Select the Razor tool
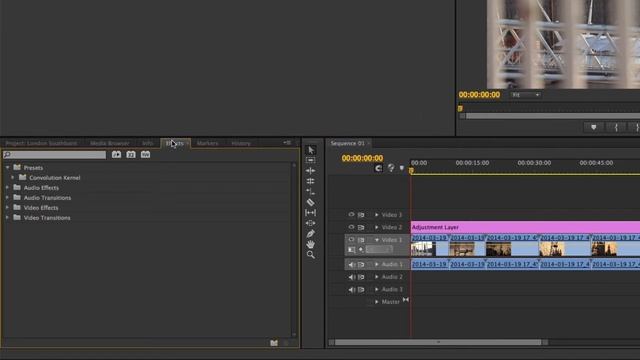640x360 pixels. tap(311, 202)
